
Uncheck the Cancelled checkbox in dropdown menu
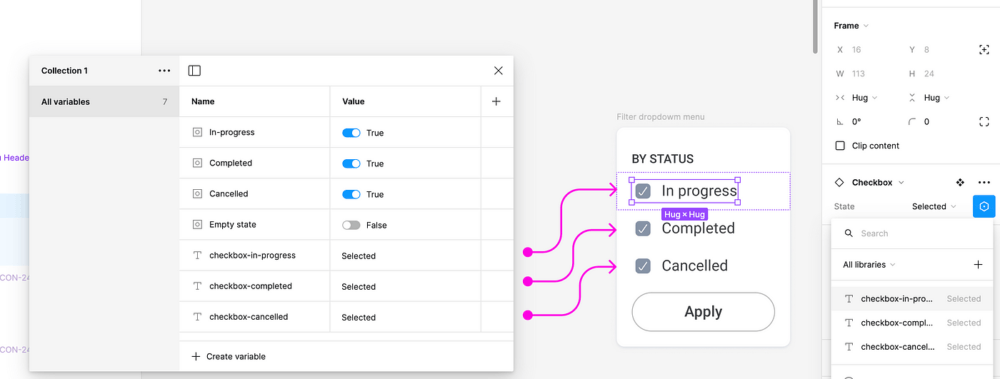643,265
